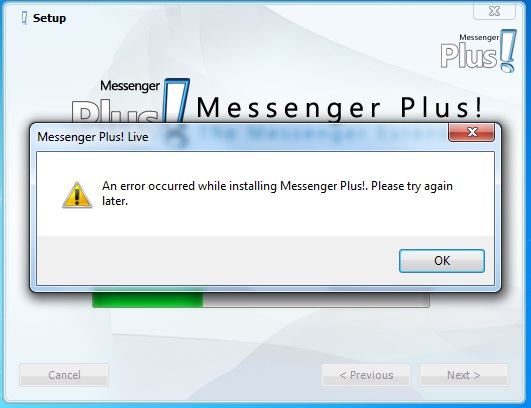
Task: Click the error message text about installing
Action: [277, 193]
